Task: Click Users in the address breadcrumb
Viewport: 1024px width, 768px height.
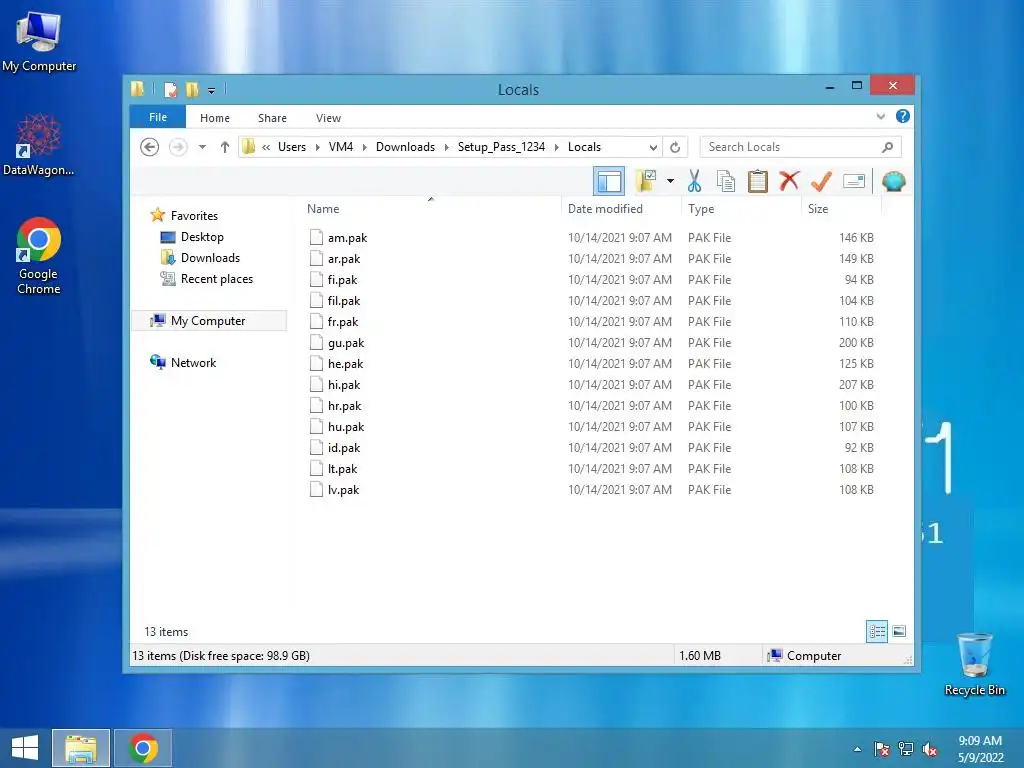Action: click(x=292, y=147)
